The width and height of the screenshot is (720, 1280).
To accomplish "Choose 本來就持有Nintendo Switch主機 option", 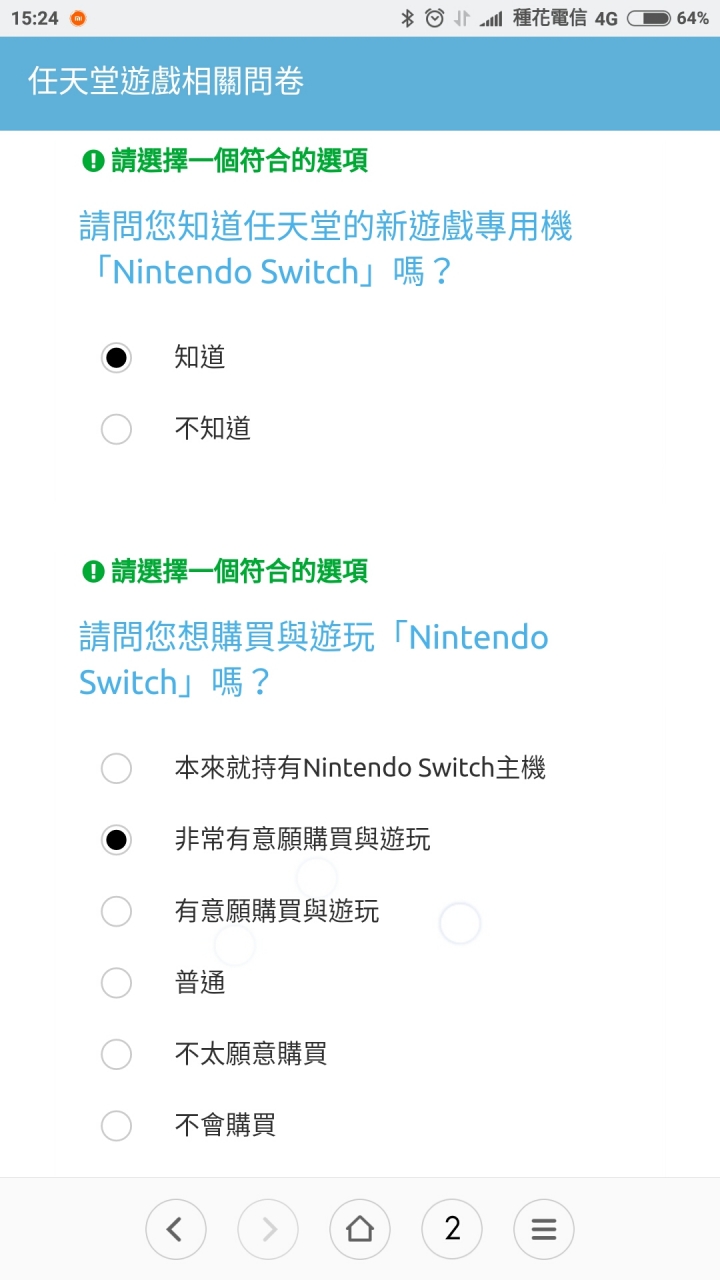I will [117, 768].
